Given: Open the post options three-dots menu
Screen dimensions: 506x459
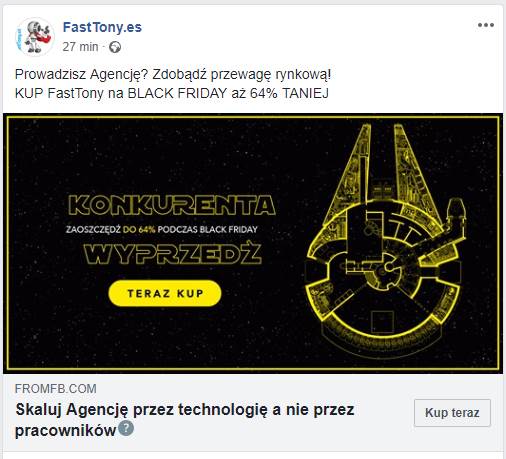Looking at the screenshot, I should pyautogui.click(x=486, y=25).
